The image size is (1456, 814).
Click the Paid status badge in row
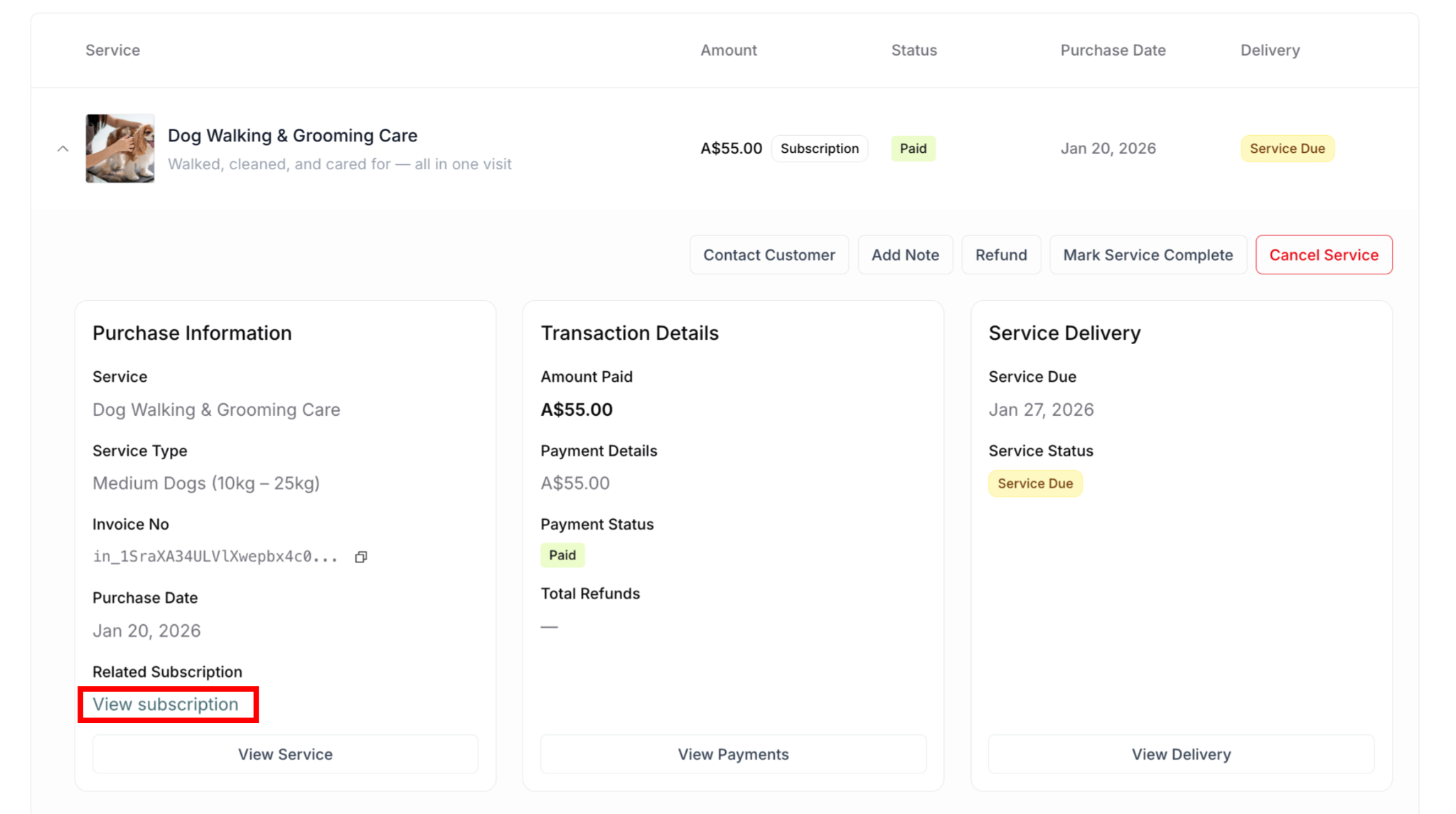[x=913, y=149]
